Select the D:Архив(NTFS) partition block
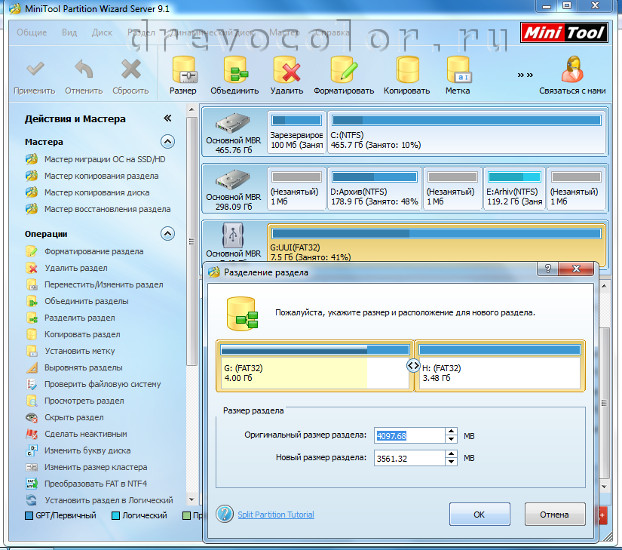Screen dimensions: 622x550 374,188
